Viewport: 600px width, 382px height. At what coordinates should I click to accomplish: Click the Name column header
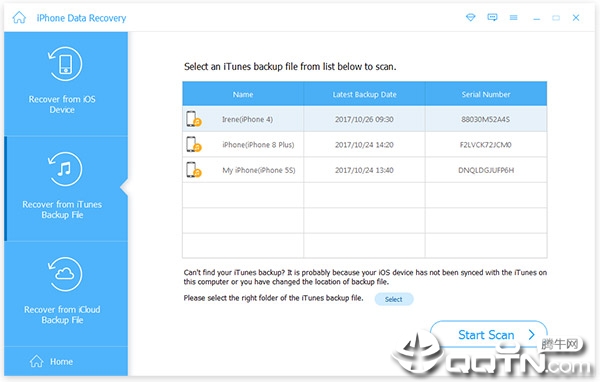(243, 94)
